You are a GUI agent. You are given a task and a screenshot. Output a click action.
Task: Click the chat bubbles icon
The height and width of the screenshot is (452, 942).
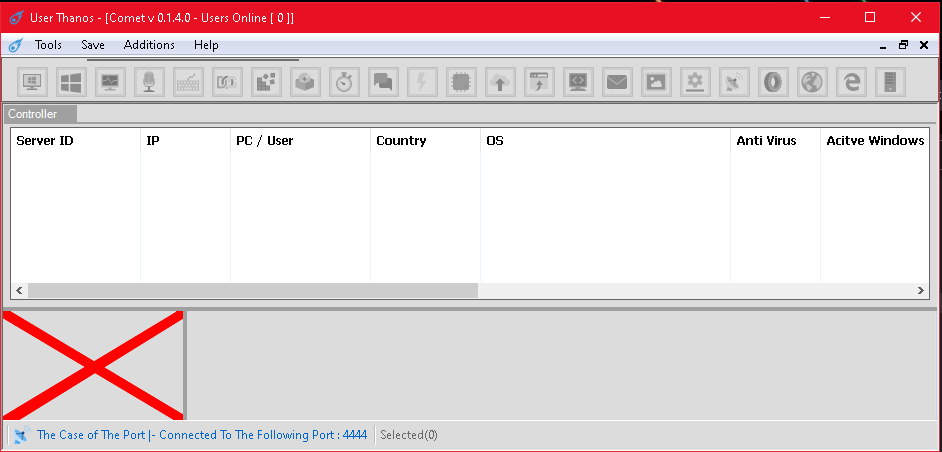click(383, 82)
